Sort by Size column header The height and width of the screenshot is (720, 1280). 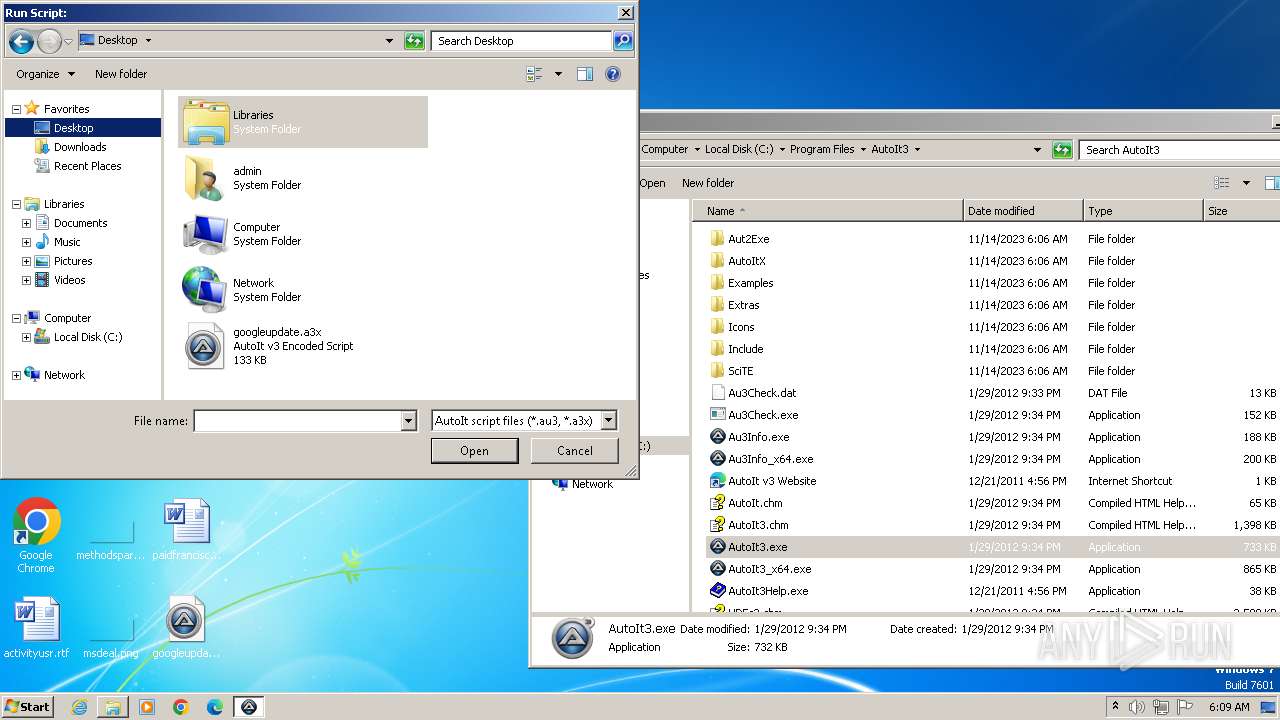(x=1241, y=211)
